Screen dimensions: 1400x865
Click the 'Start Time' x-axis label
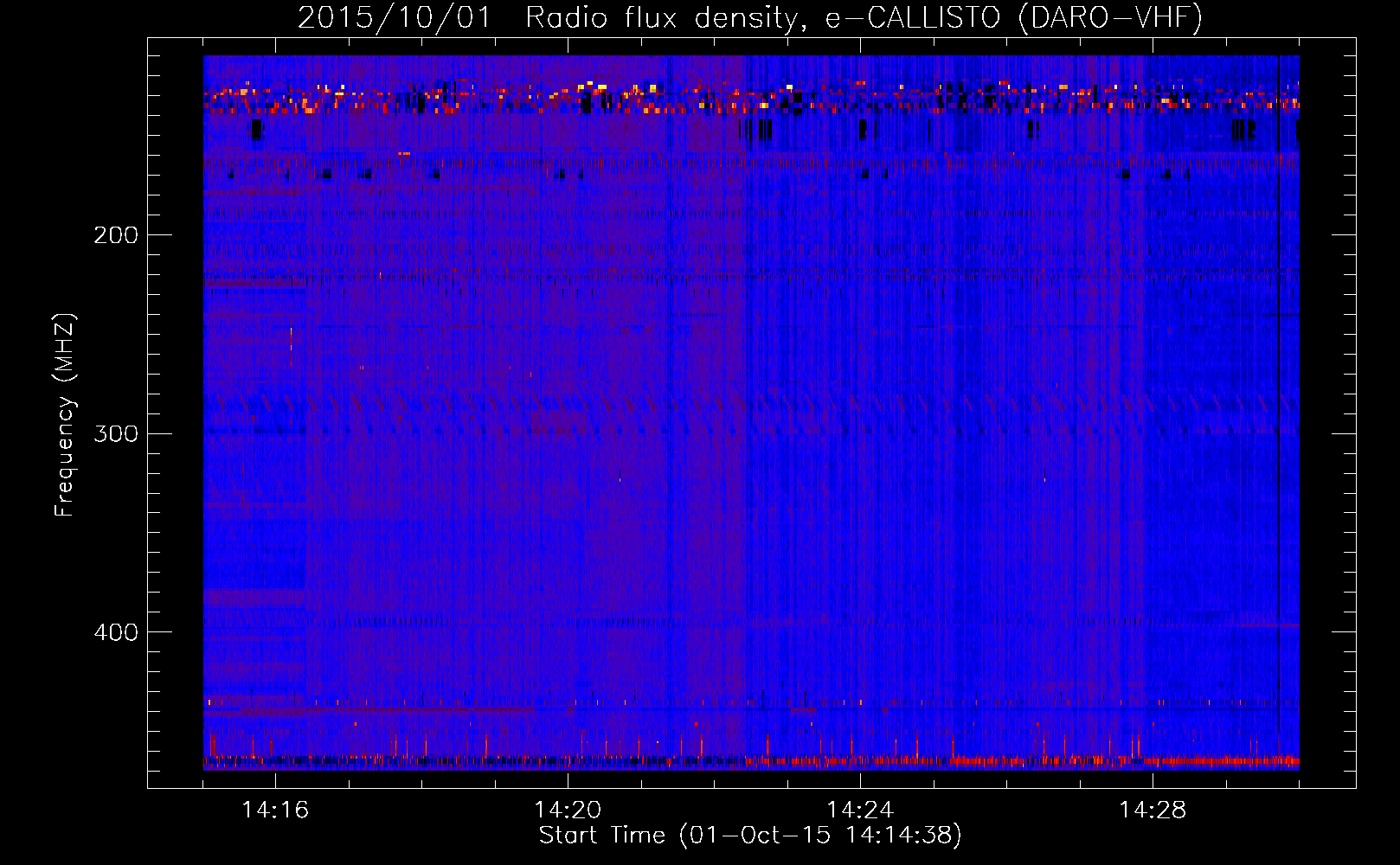click(x=602, y=836)
